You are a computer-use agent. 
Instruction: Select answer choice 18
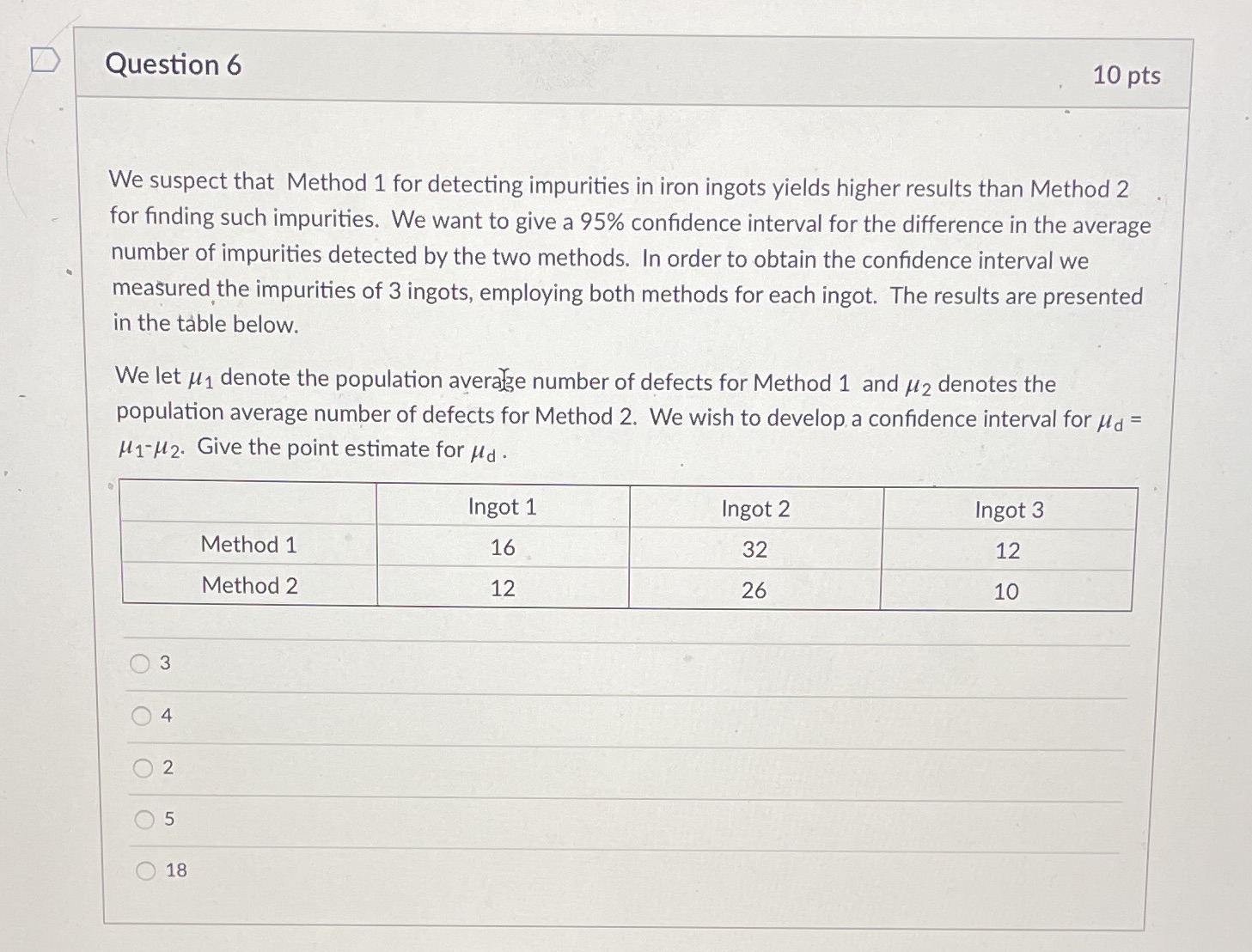[144, 870]
